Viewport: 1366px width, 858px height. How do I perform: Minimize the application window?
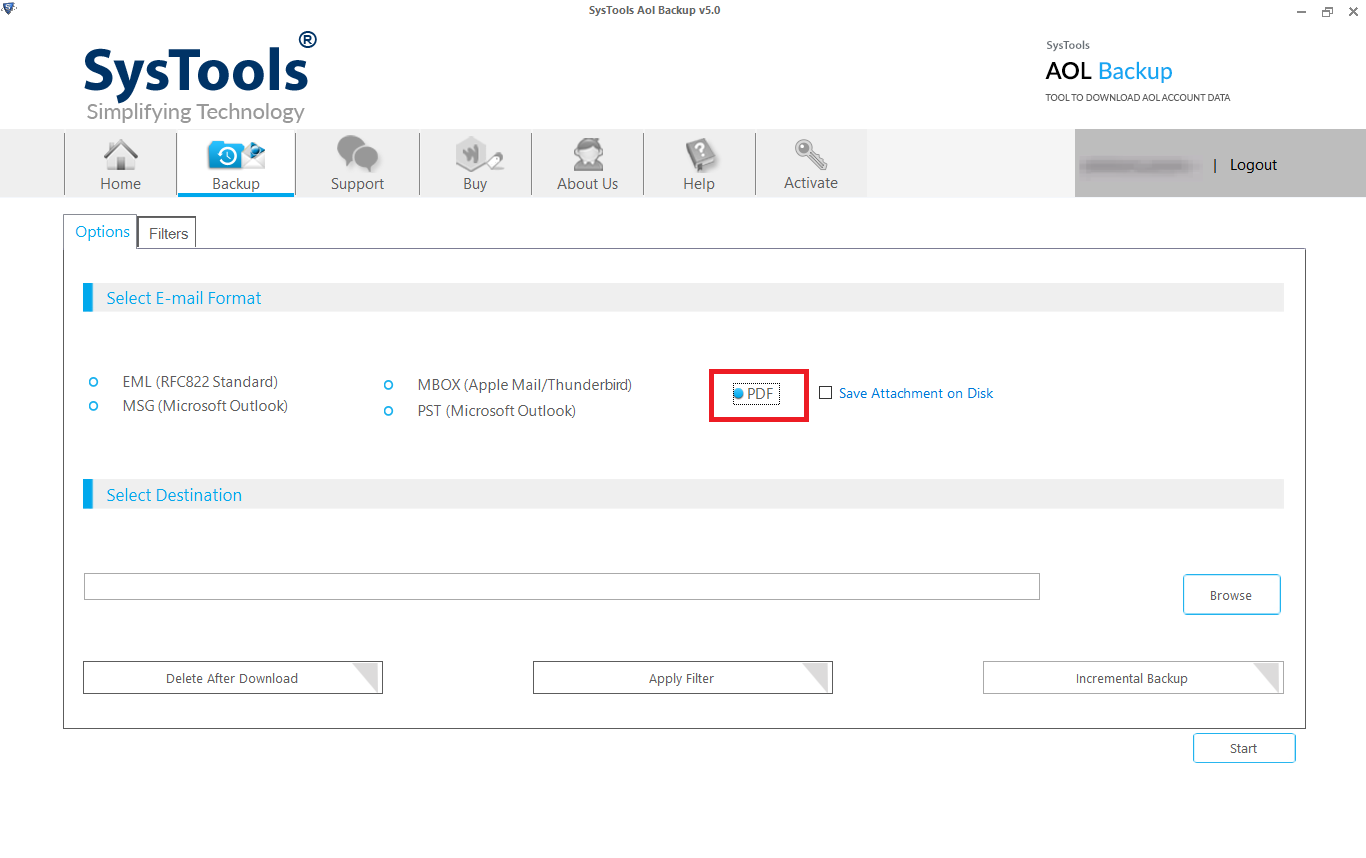[1299, 11]
